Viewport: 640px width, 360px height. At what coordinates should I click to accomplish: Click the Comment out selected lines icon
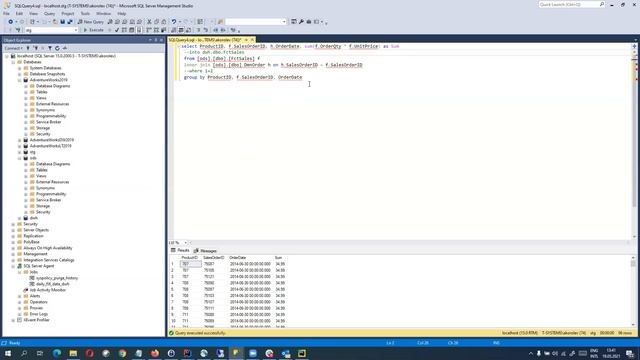(x=198, y=30)
